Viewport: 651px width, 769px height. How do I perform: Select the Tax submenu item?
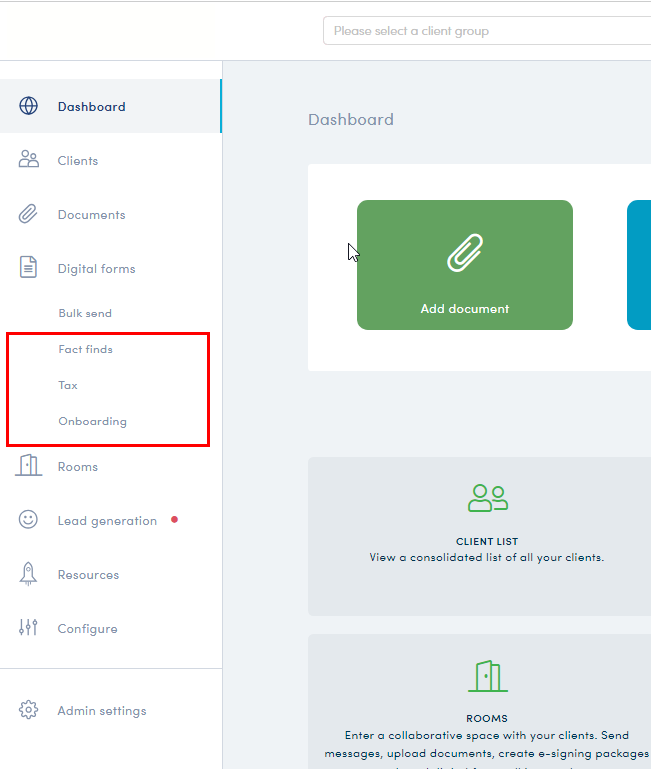coord(68,385)
